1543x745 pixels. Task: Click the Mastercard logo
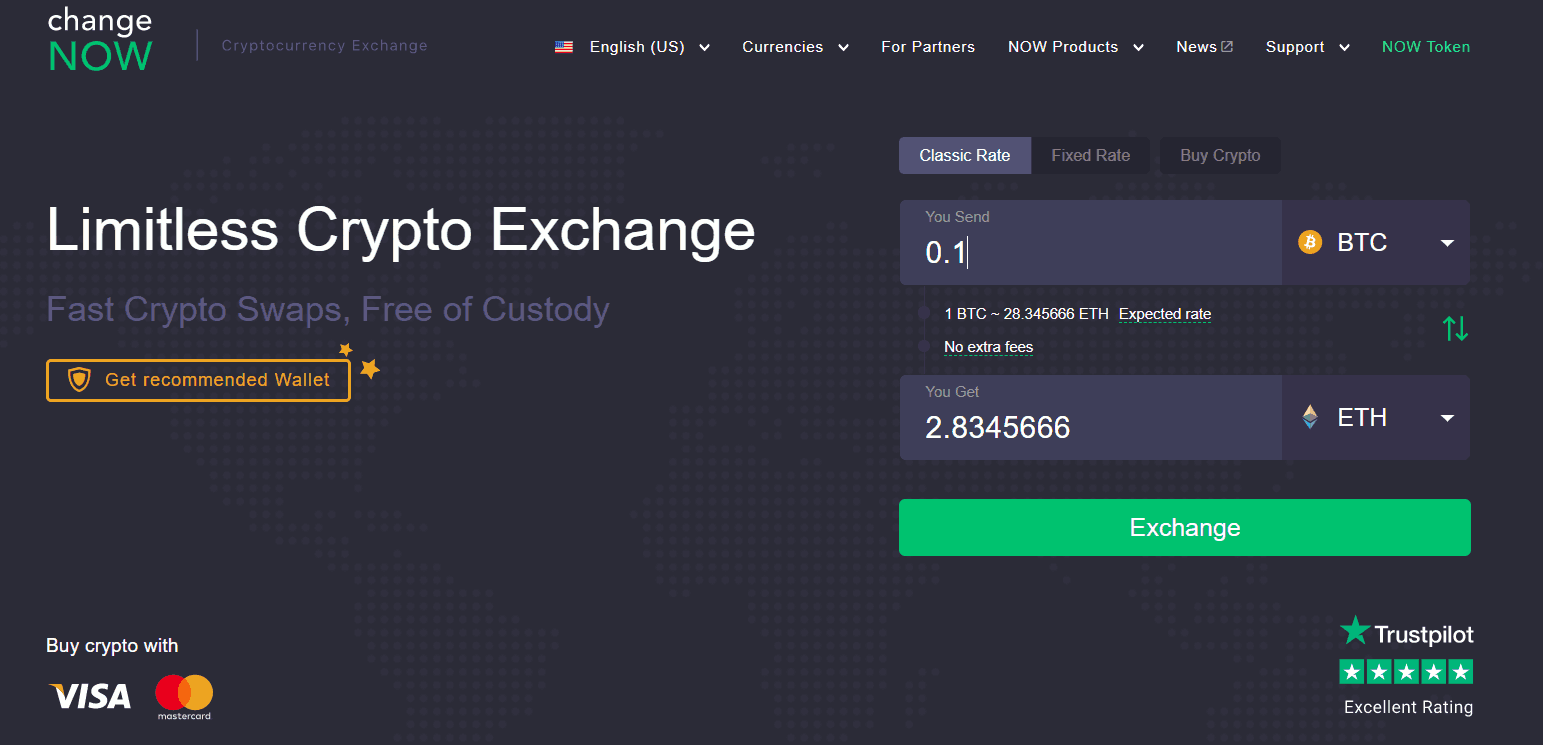(184, 696)
